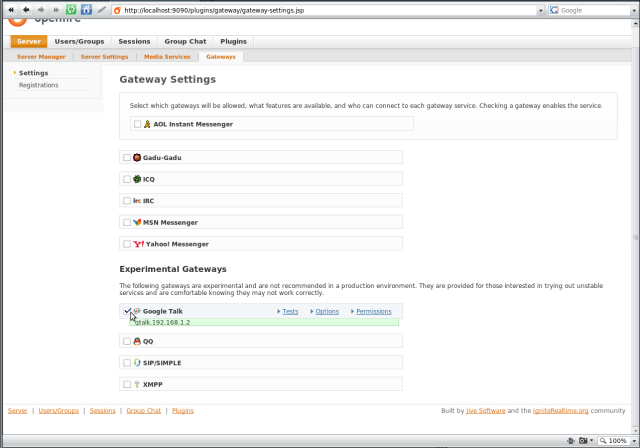640x448 pixels.
Task: Open the Server Settings subtab
Action: (x=104, y=57)
